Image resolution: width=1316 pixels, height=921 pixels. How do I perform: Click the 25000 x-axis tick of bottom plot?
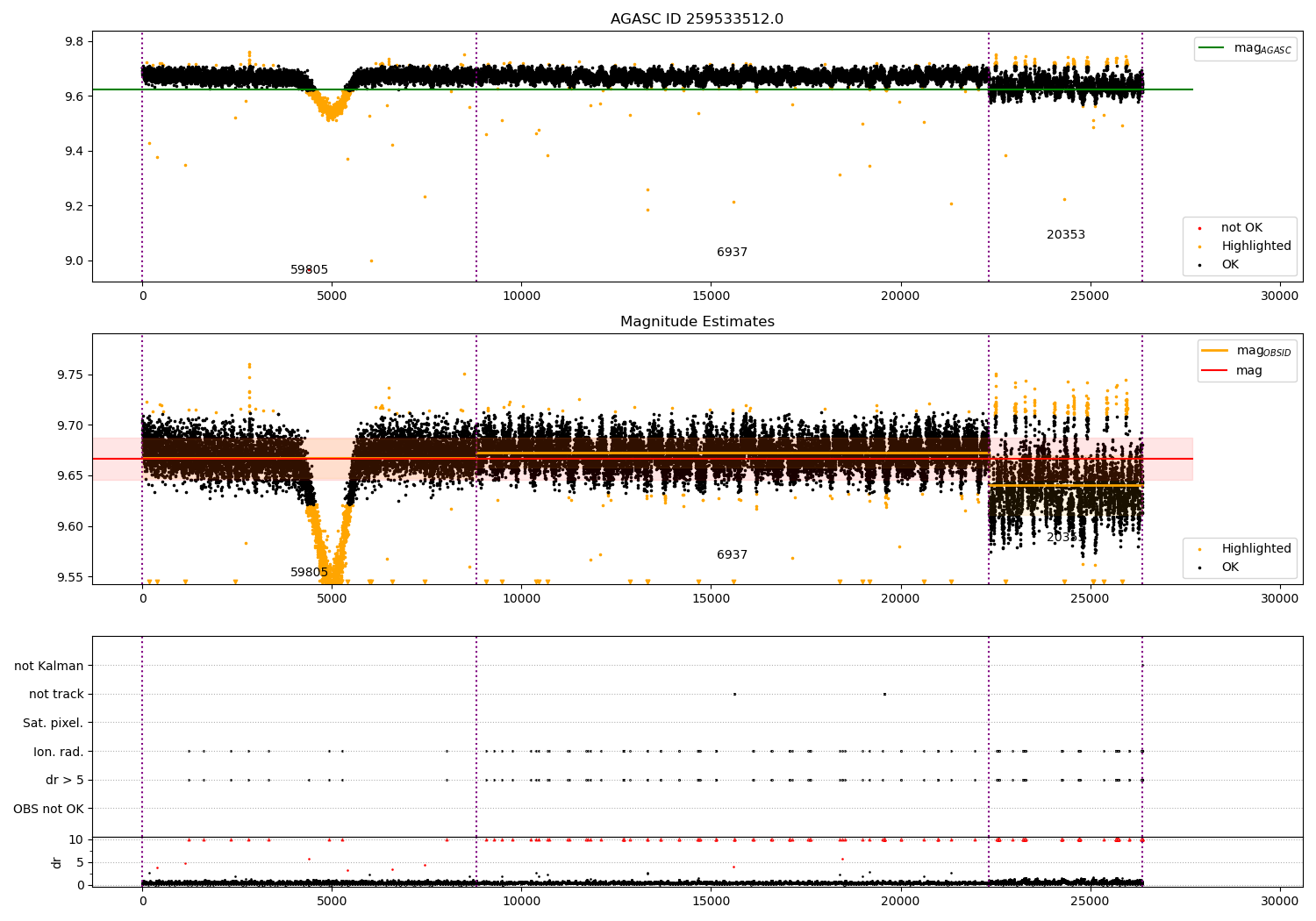[x=1090, y=902]
